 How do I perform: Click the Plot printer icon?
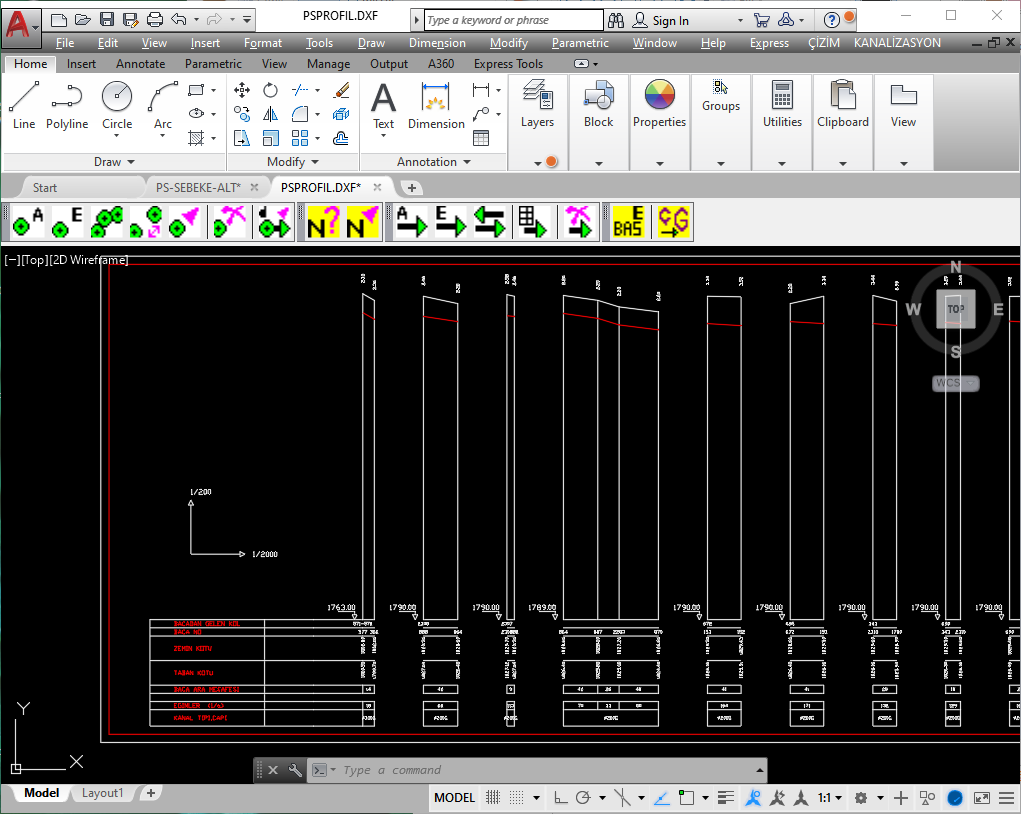pos(155,20)
